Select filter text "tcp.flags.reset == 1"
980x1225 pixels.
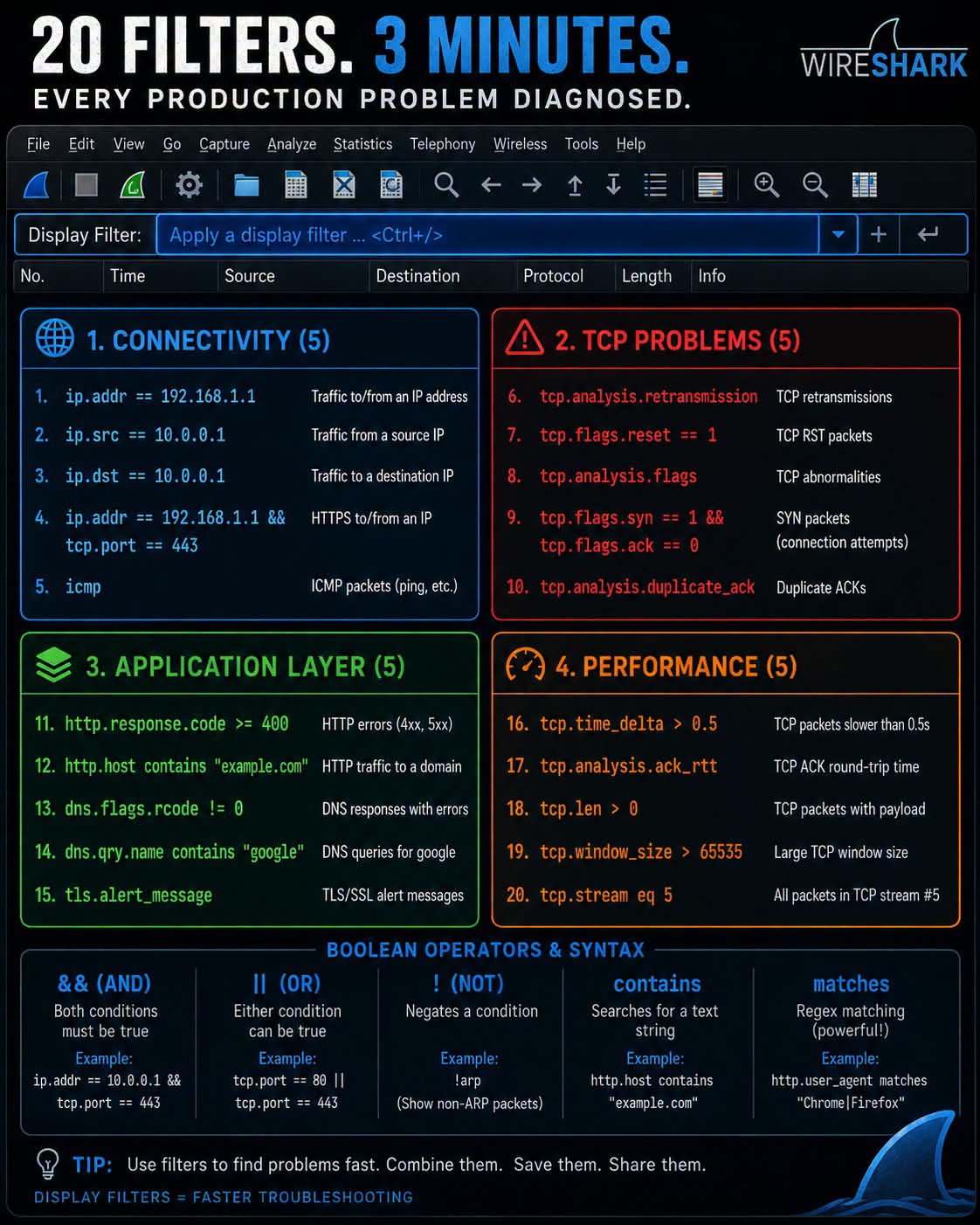628,435
